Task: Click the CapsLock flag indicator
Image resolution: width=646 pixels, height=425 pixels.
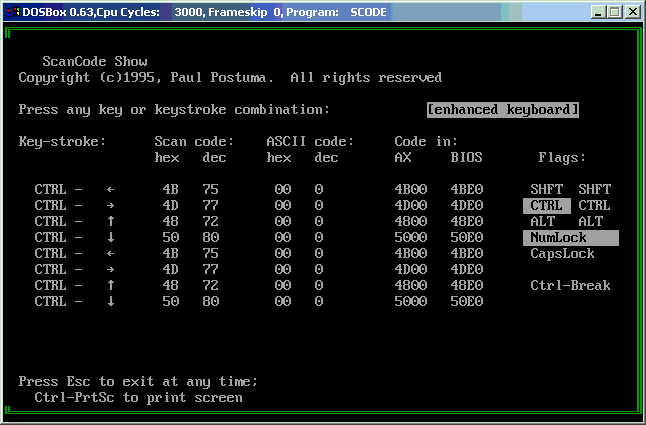Action: coord(562,254)
